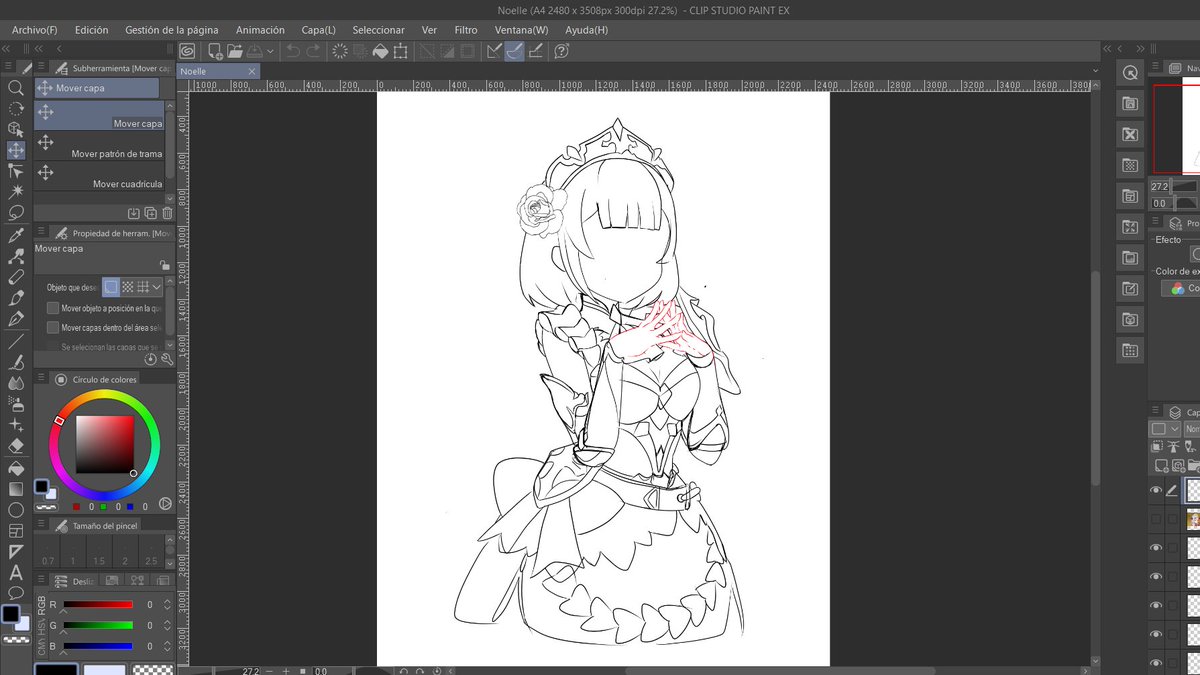Select 'Mover patrón de trama' sub tool
Image resolution: width=1200 pixels, height=675 pixels.
98,145
